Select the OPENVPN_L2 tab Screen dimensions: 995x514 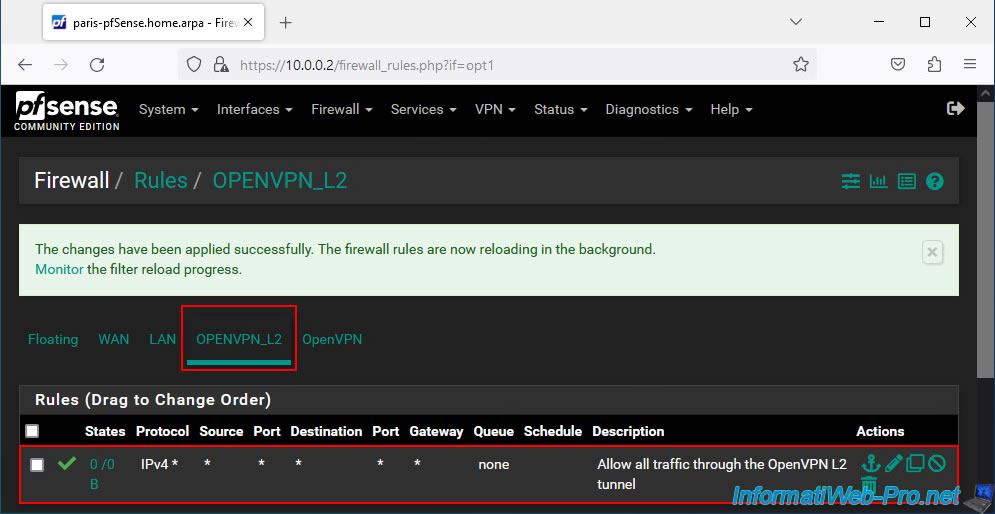coord(239,339)
